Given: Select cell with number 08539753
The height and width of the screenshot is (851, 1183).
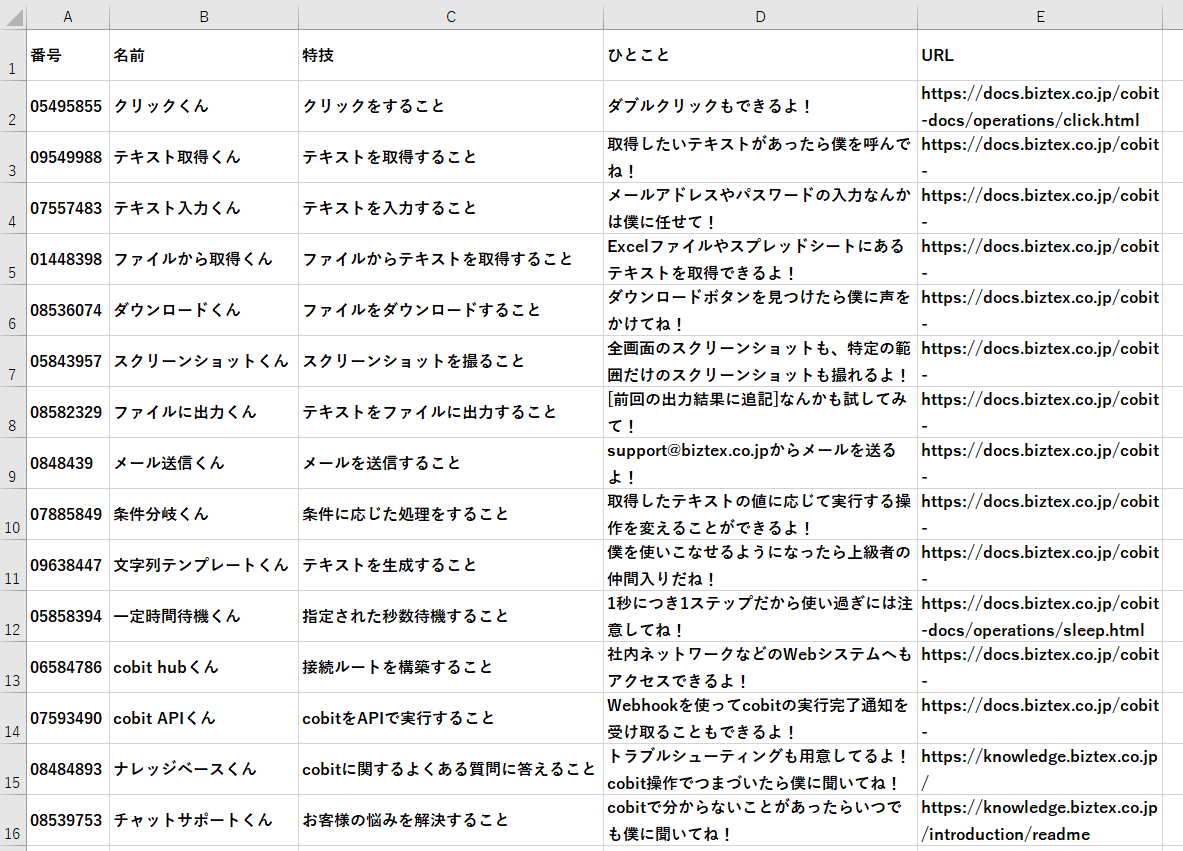Looking at the screenshot, I should (68, 820).
